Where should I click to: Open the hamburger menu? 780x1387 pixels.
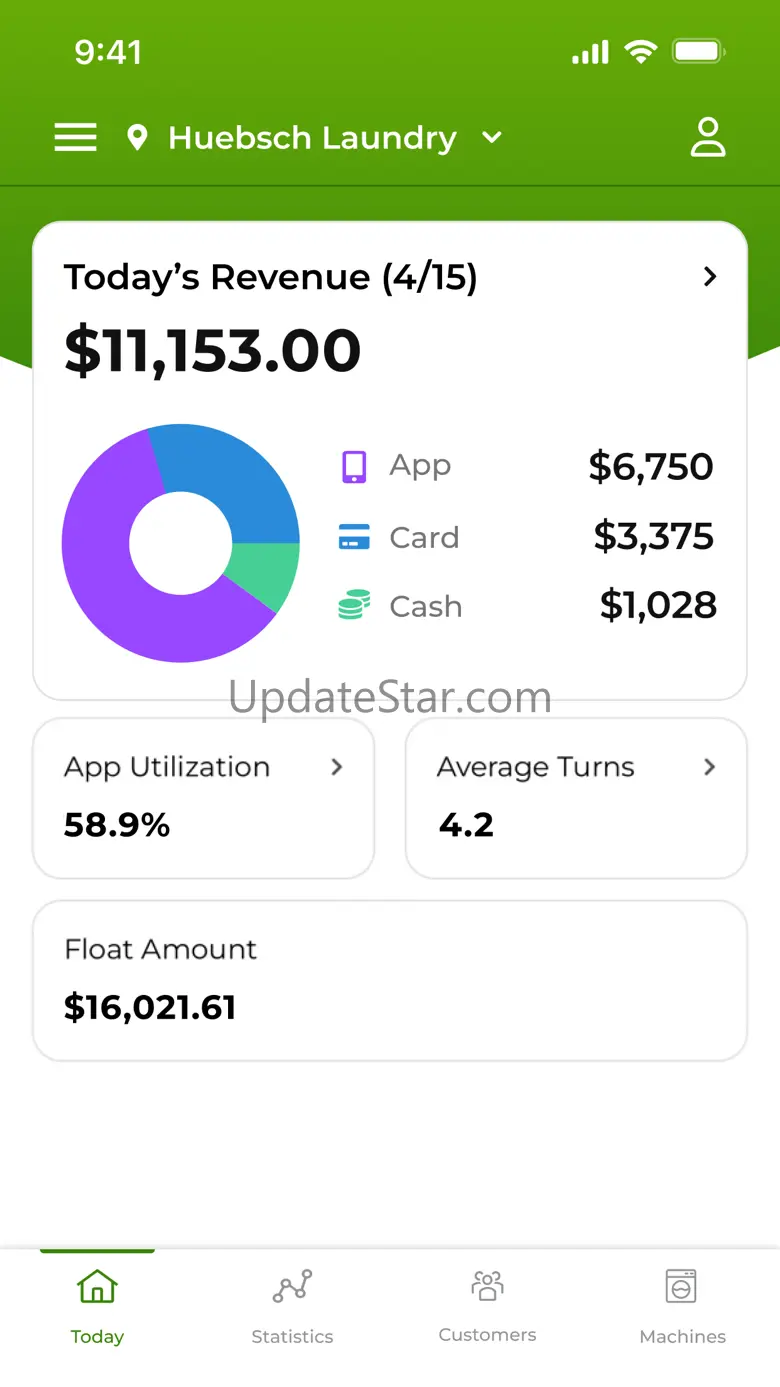(x=75, y=137)
